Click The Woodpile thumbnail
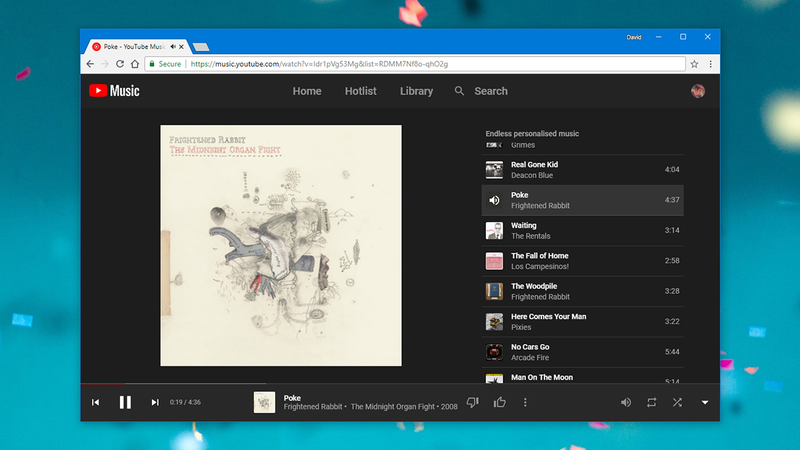 (x=494, y=291)
